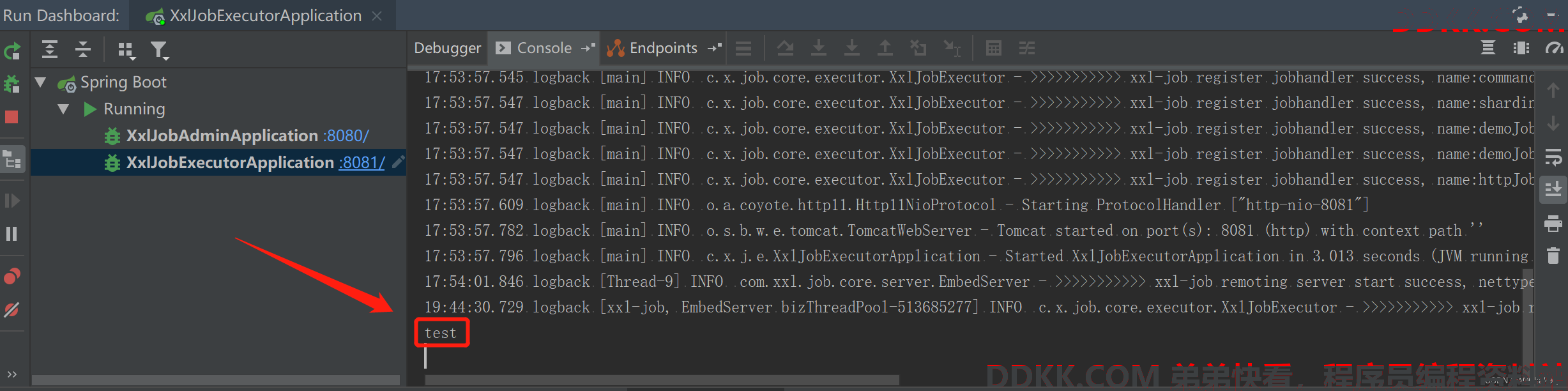The width and height of the screenshot is (1568, 391).
Task: Collapse the Running tree node
Action: tap(63, 109)
